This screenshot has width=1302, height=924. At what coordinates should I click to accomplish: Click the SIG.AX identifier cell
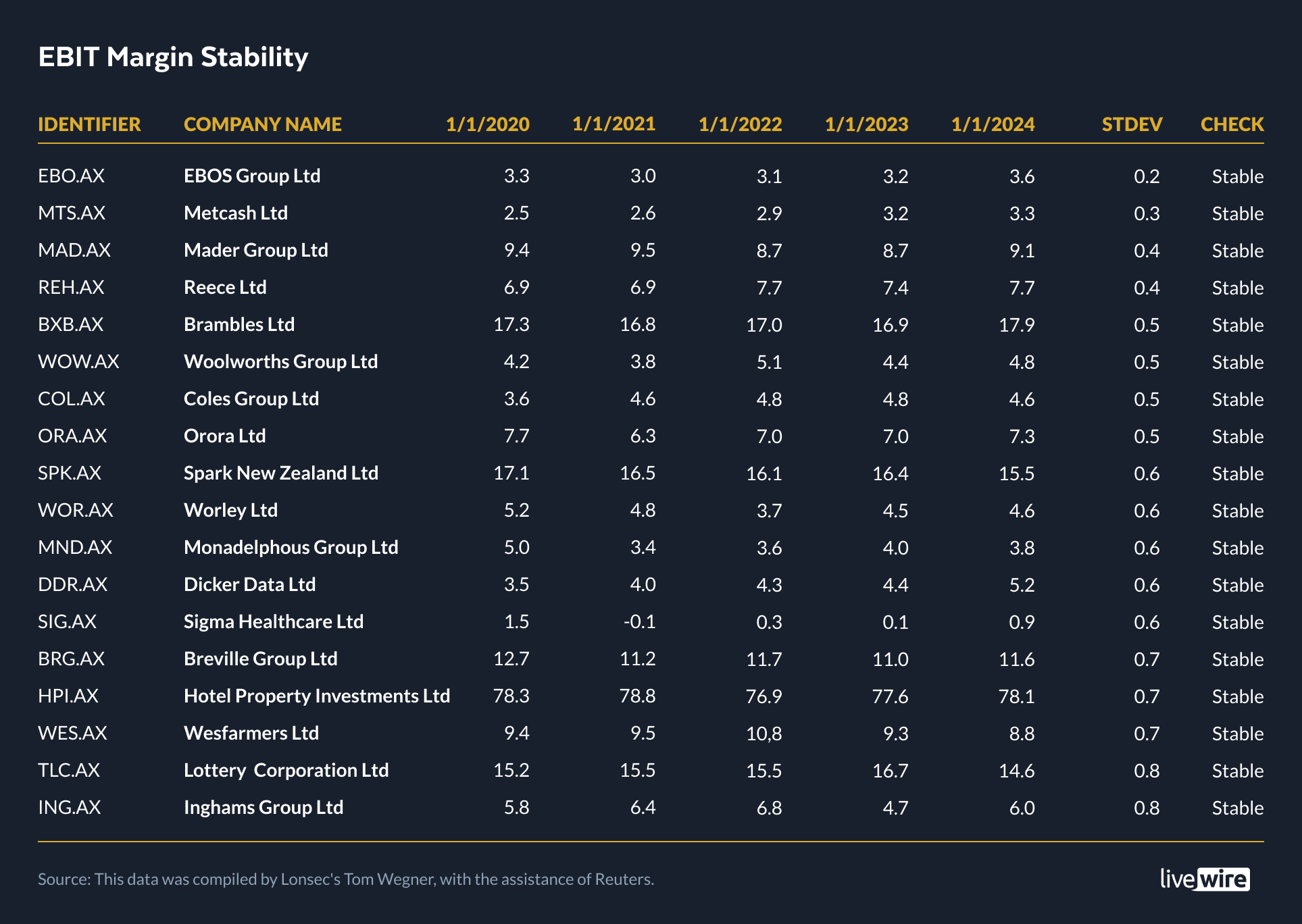[x=67, y=622]
